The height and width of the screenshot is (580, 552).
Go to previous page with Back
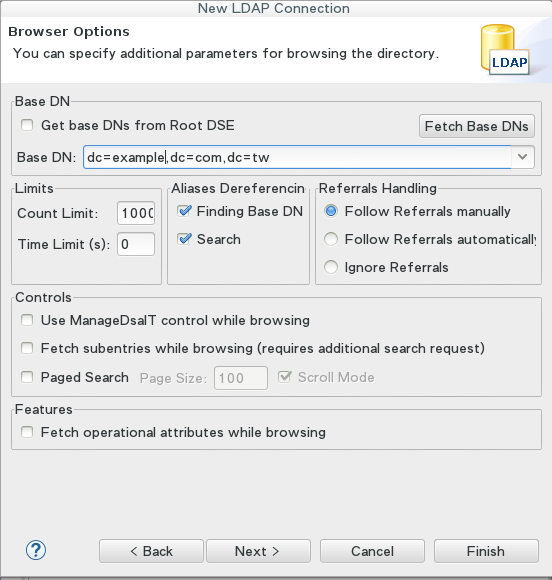click(x=151, y=551)
